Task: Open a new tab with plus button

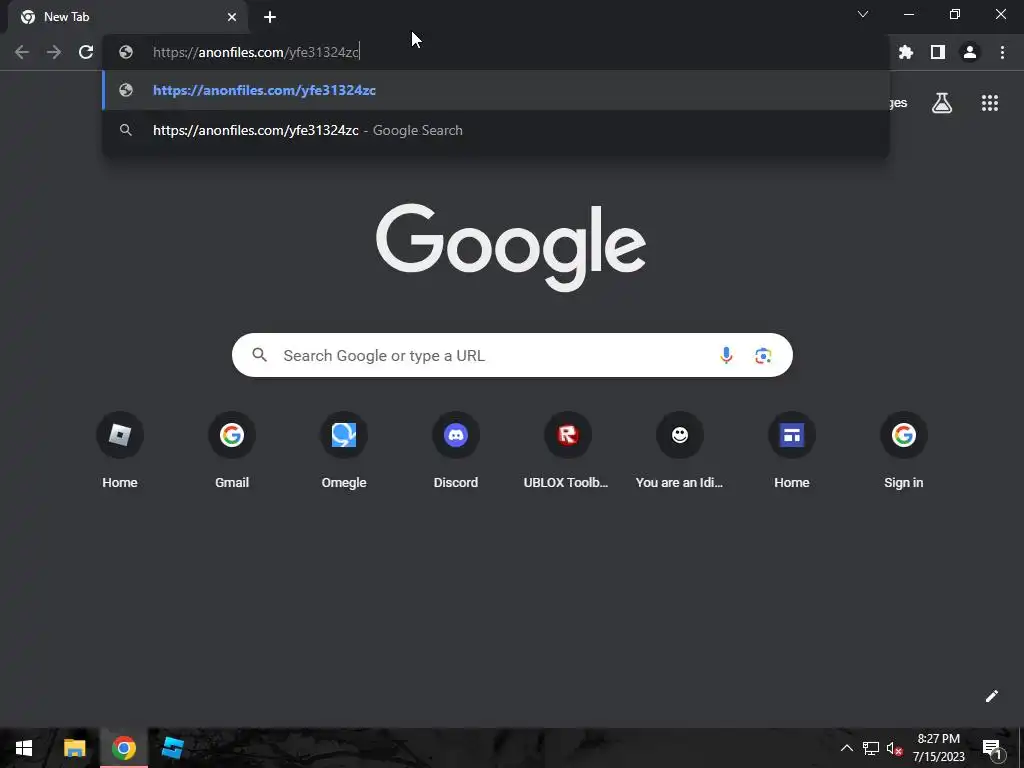Action: click(270, 17)
